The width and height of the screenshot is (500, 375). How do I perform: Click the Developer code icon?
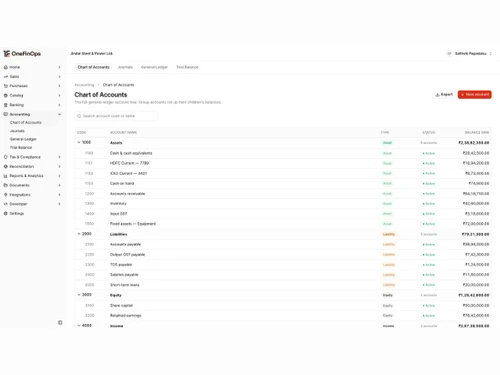click(6, 204)
